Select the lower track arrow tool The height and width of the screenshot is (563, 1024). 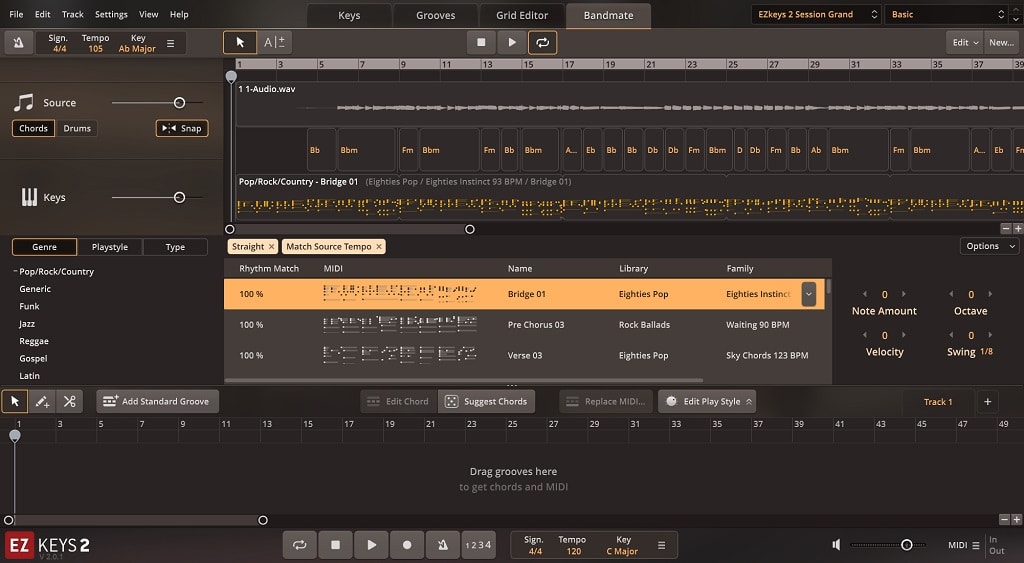click(15, 402)
